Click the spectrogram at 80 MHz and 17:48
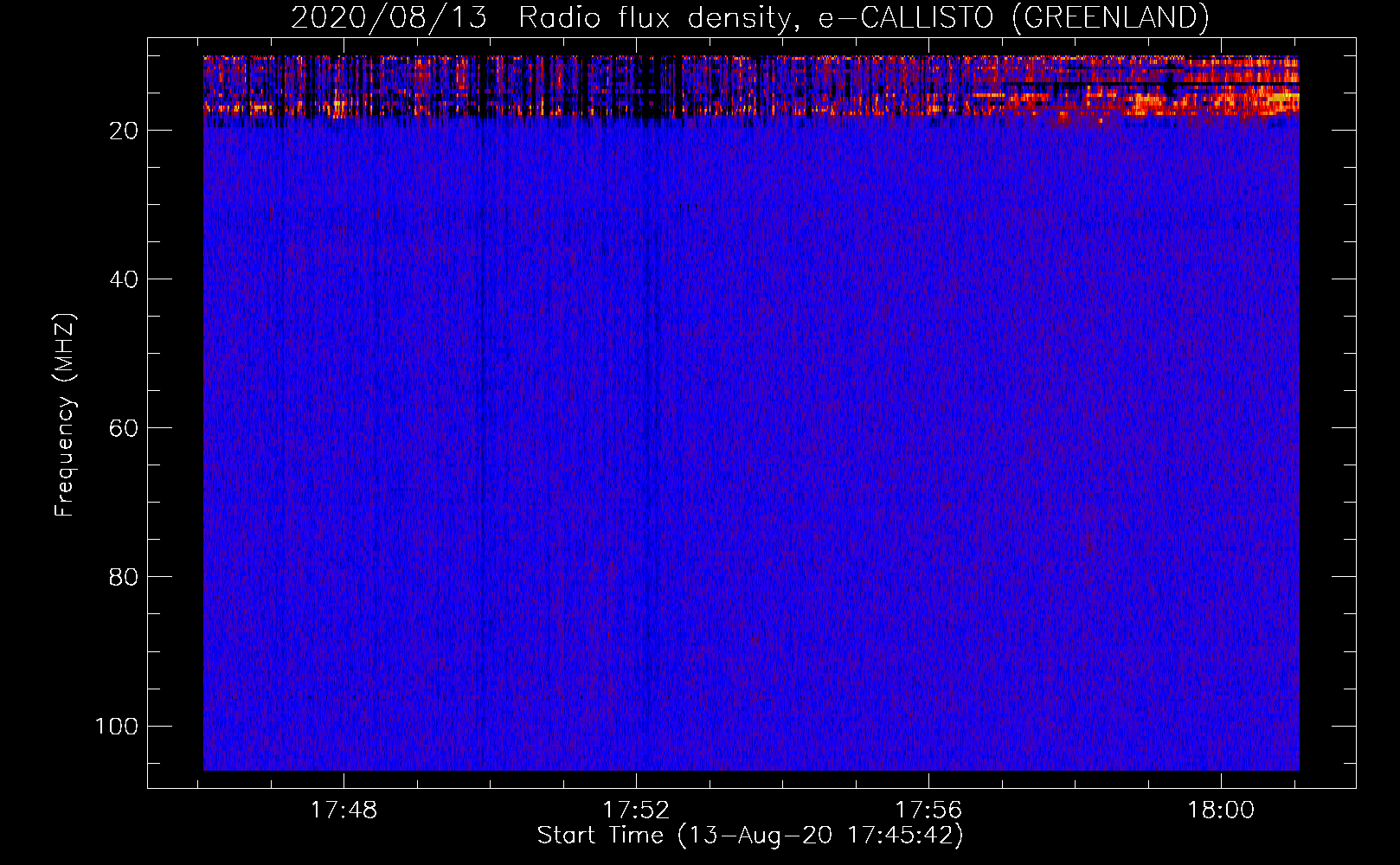The width and height of the screenshot is (1400, 865). click(344, 576)
